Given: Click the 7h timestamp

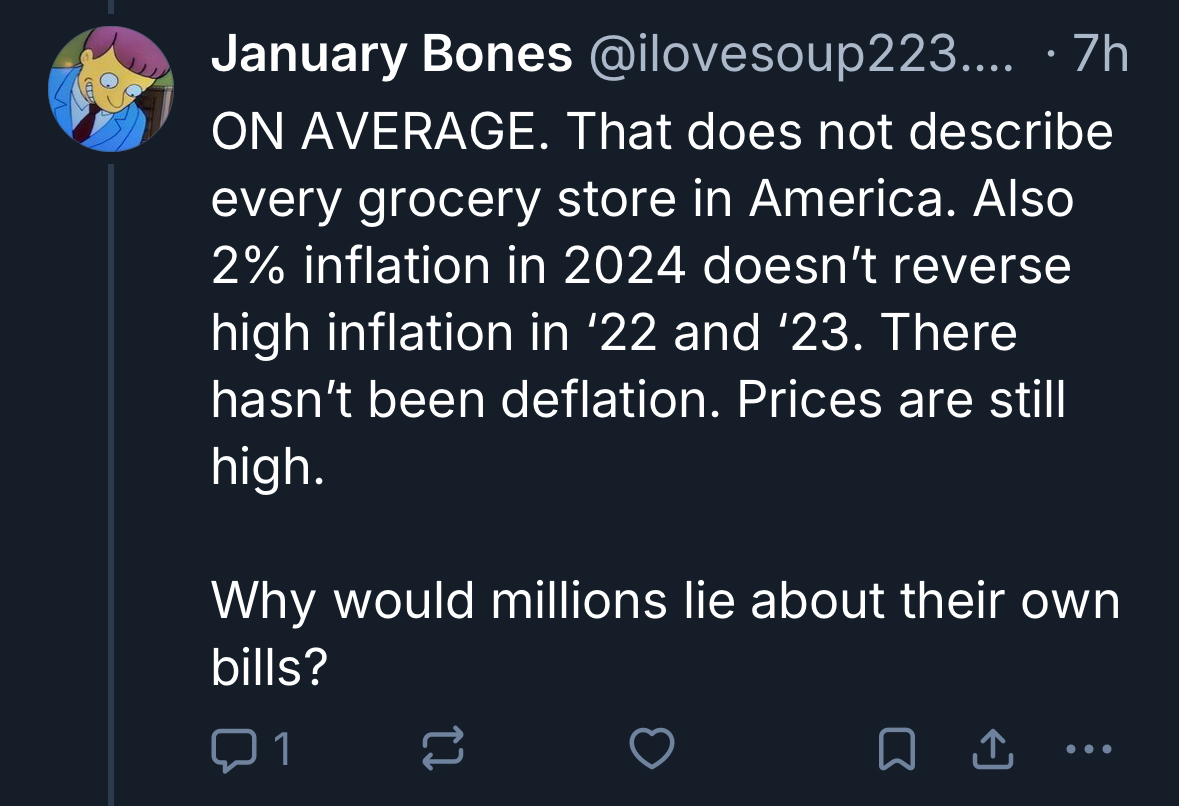Looking at the screenshot, I should point(1099,56).
